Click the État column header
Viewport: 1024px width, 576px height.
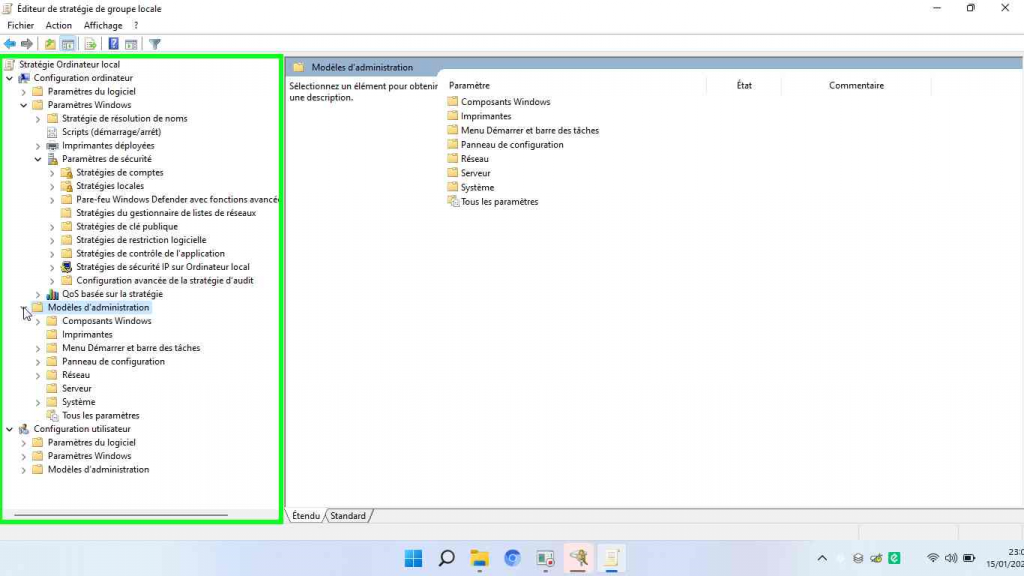pos(744,86)
